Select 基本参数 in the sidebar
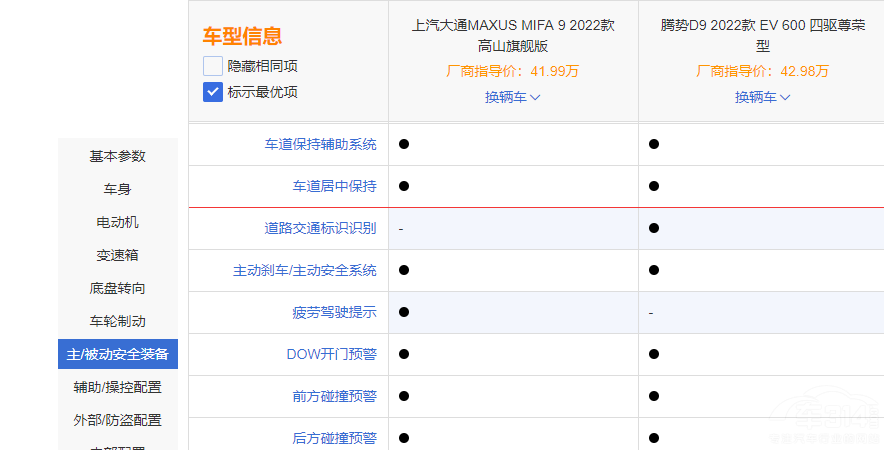 (x=117, y=156)
